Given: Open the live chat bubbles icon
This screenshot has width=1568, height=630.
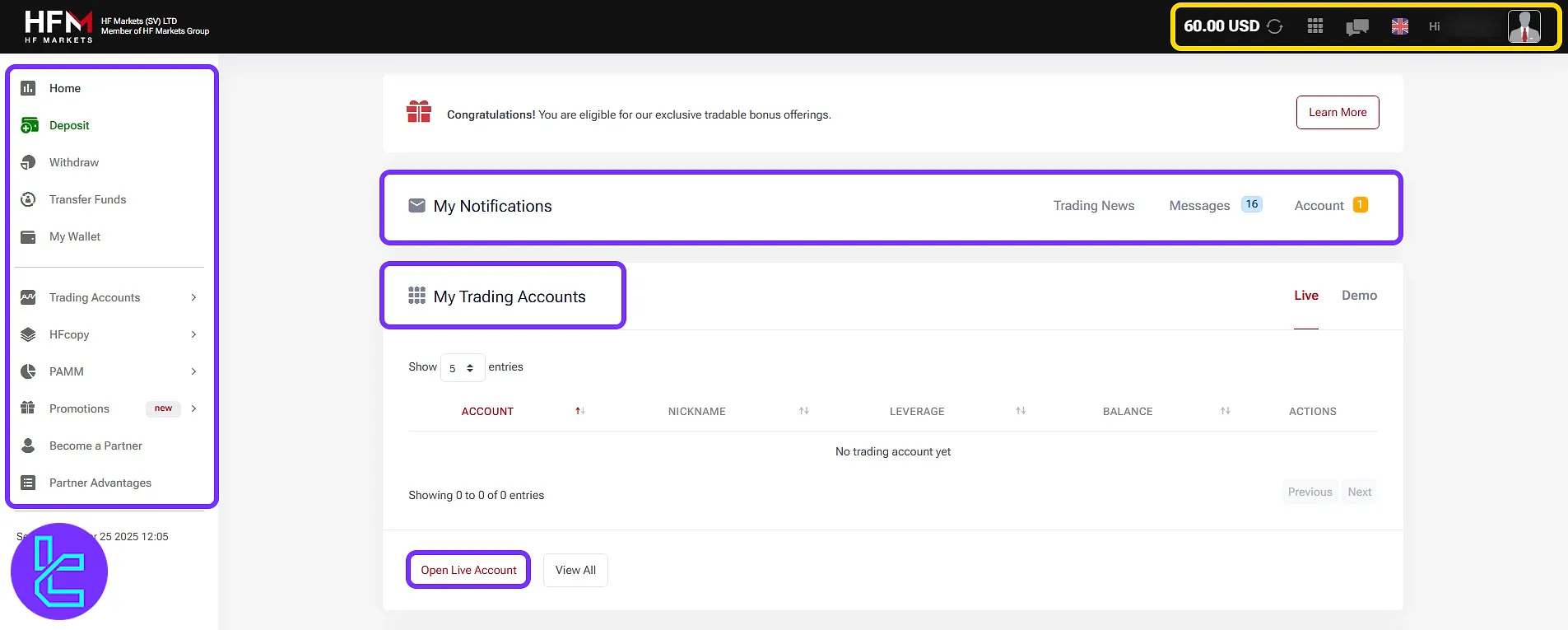Looking at the screenshot, I should tap(1357, 27).
